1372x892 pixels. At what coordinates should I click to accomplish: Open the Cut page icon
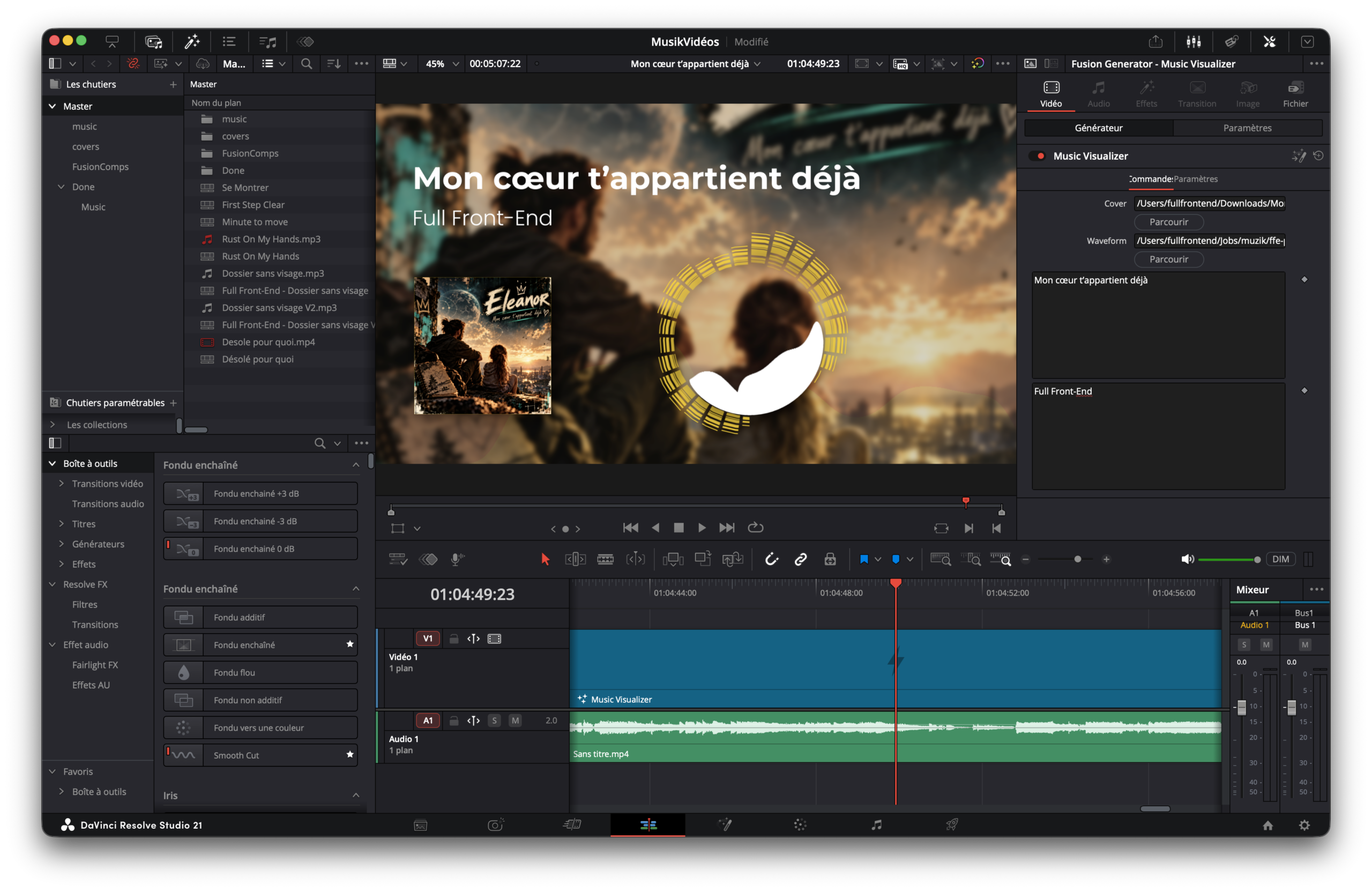coord(572,824)
